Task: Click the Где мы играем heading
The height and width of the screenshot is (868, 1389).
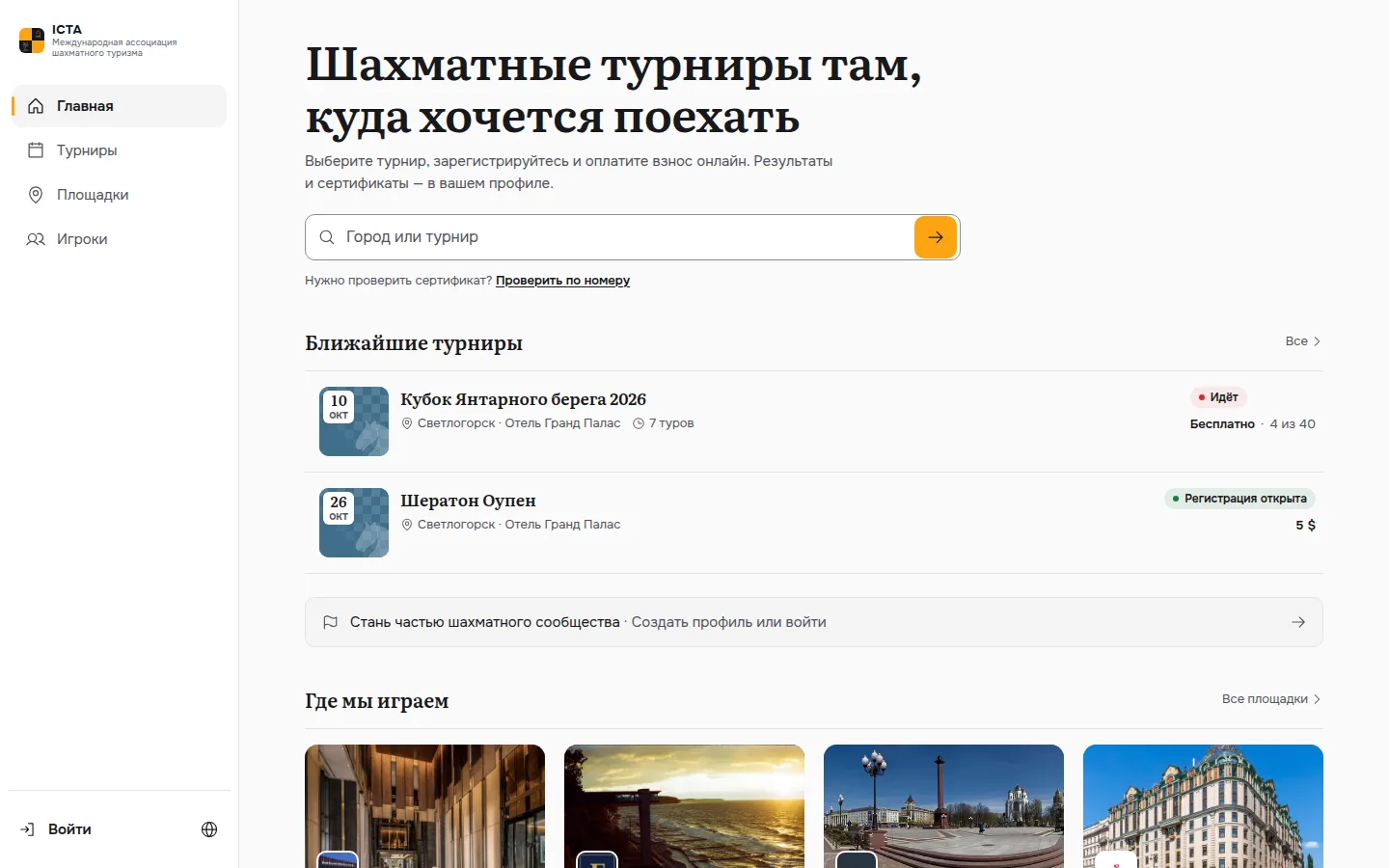Action: pyautogui.click(x=377, y=701)
